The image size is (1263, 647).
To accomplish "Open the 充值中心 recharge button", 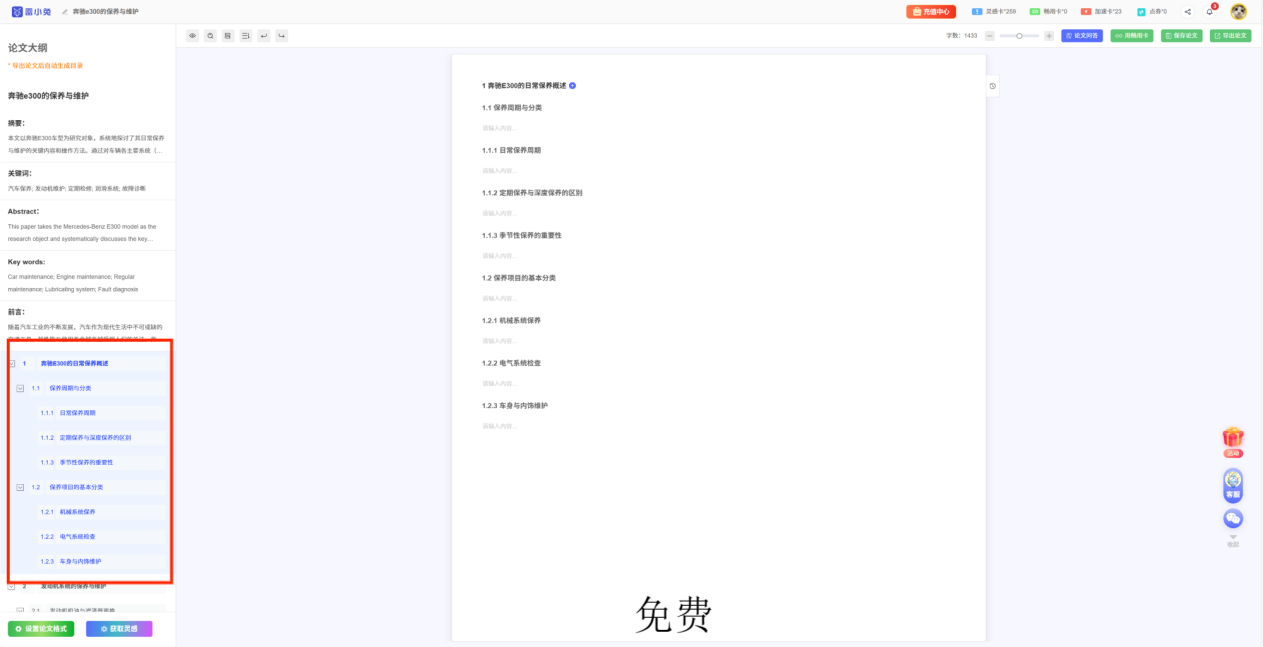I will [x=931, y=12].
